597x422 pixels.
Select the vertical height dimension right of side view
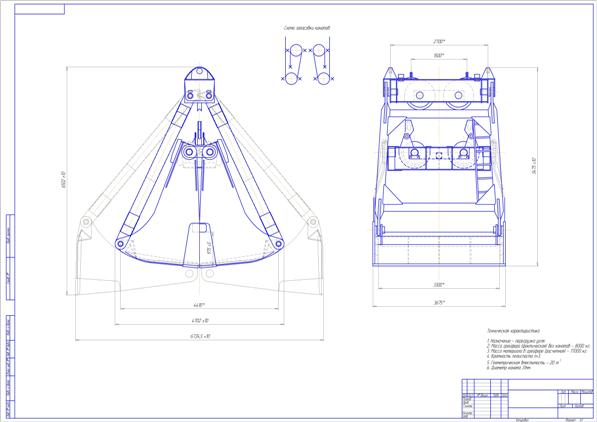click(534, 165)
